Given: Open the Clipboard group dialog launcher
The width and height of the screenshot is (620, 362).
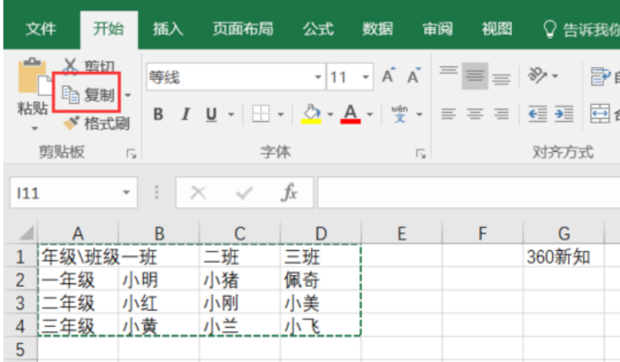Looking at the screenshot, I should click(x=131, y=153).
